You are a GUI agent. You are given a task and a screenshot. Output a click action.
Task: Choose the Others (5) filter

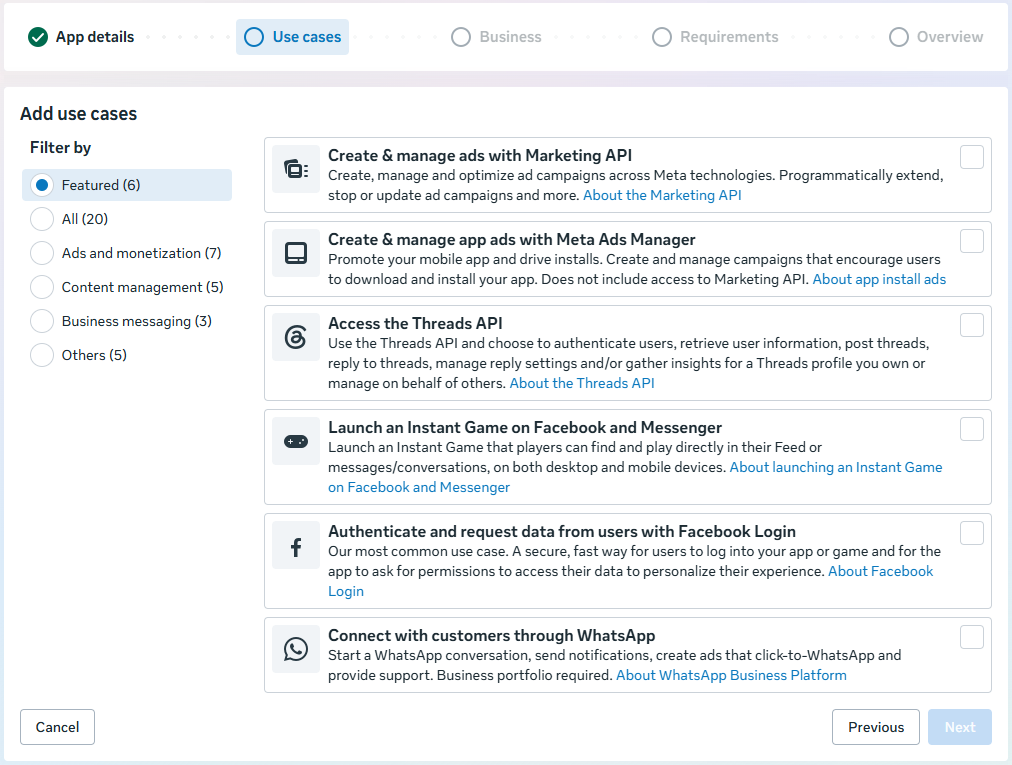tap(78, 355)
